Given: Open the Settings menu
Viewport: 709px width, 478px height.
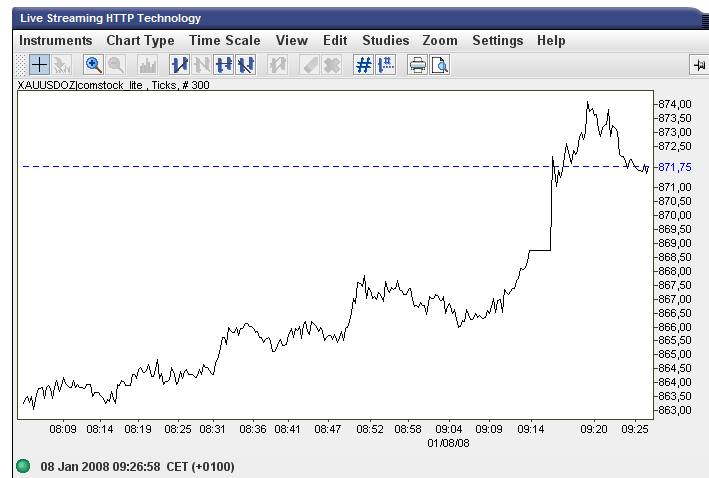Looking at the screenshot, I should point(498,40).
